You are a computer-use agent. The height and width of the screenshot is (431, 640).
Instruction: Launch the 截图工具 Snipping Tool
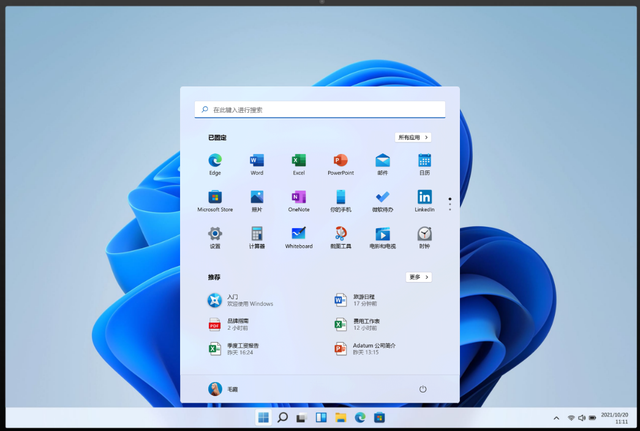341,238
